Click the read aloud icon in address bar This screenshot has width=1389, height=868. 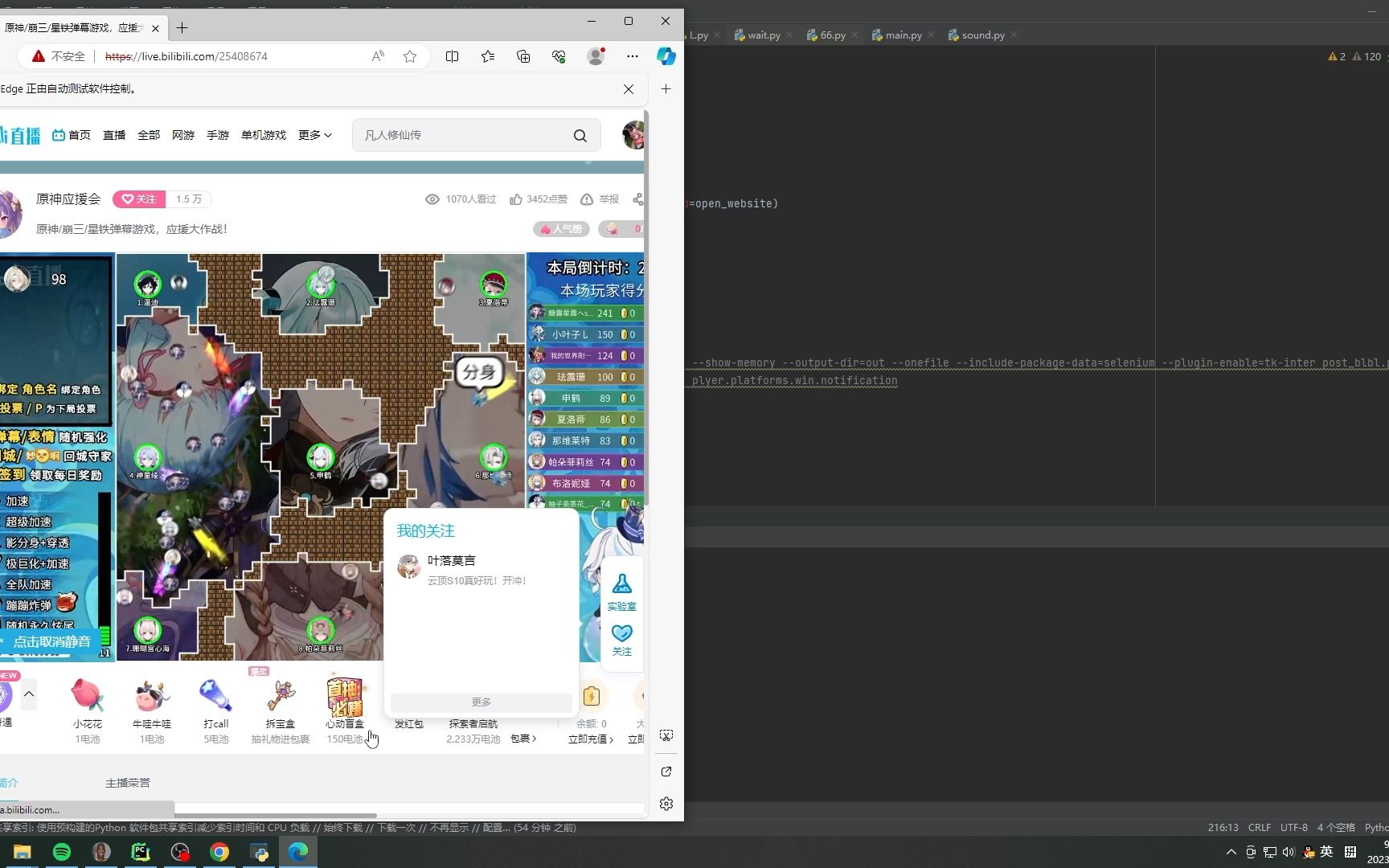[x=378, y=56]
